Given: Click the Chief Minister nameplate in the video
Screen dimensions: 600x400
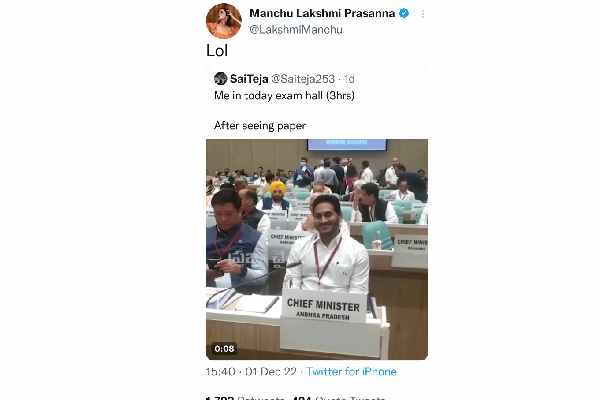Looking at the screenshot, I should tap(324, 309).
